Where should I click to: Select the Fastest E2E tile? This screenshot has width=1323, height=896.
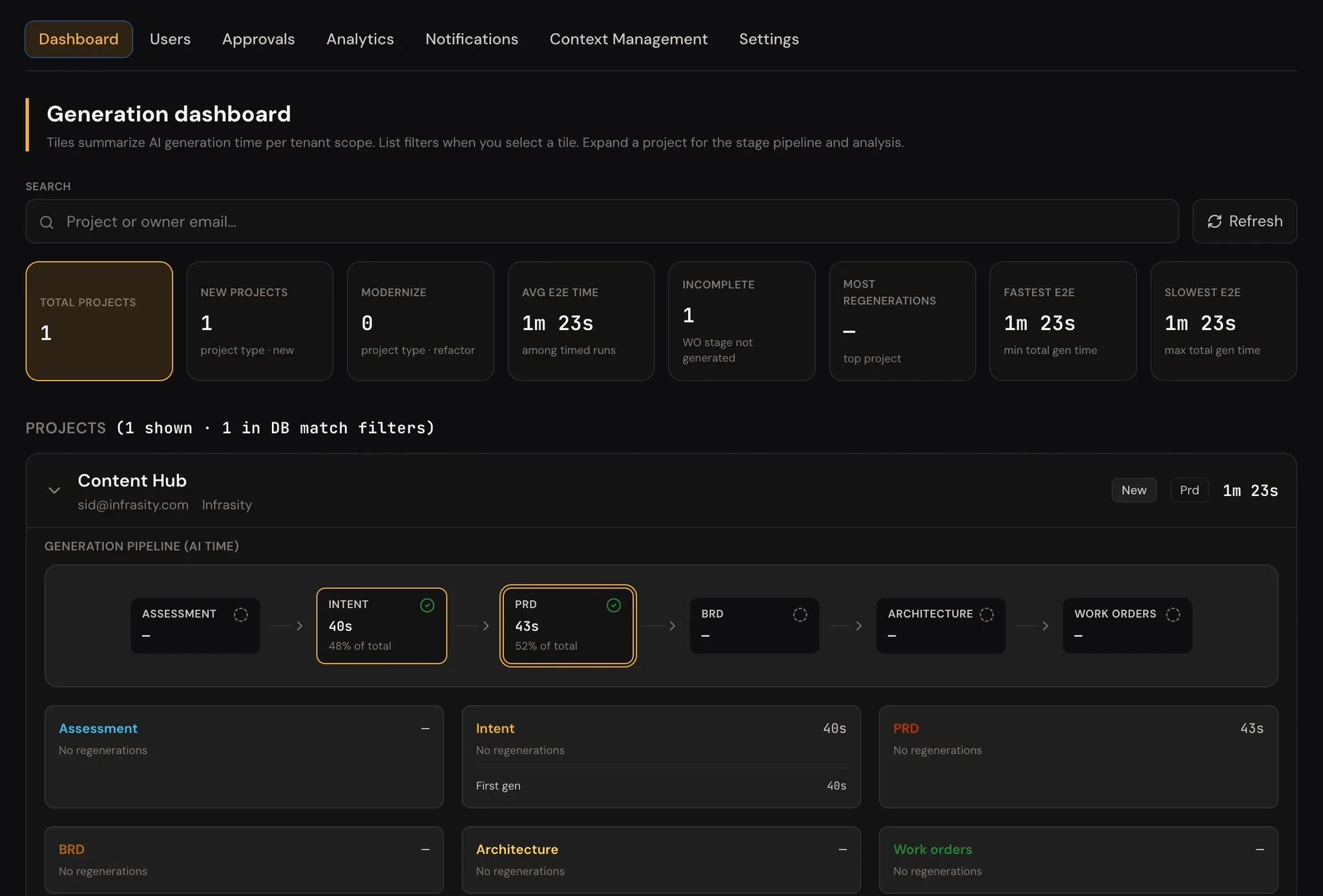click(x=1063, y=321)
